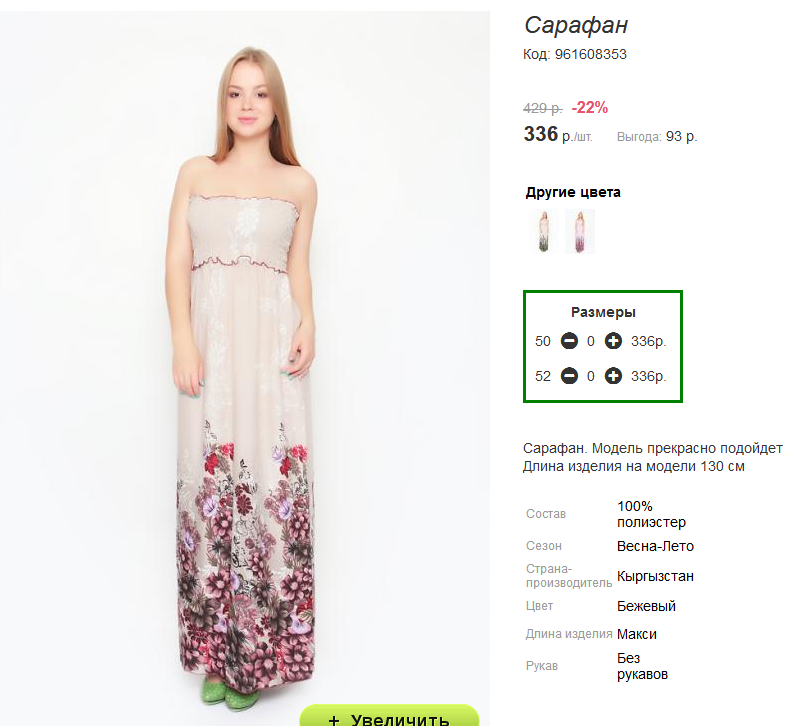The height and width of the screenshot is (726, 787).
Task: Click the Сарафан product title
Action: pyautogui.click(x=576, y=25)
